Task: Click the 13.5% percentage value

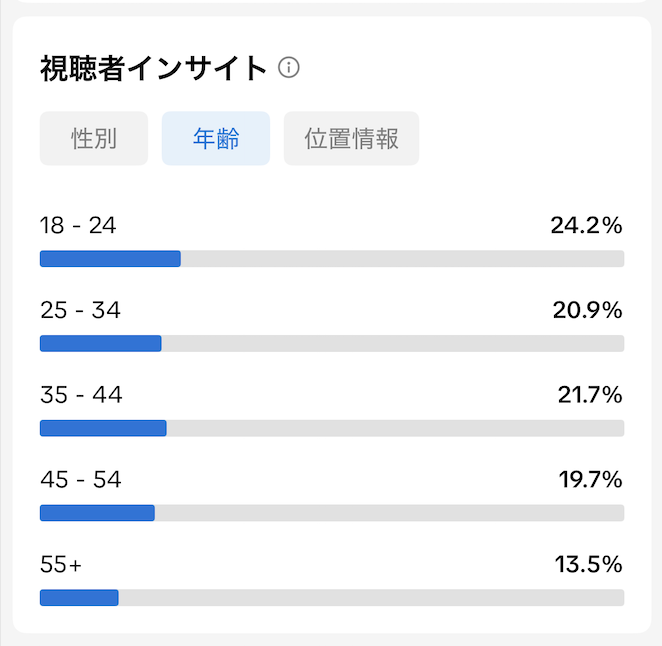Action: (589, 564)
